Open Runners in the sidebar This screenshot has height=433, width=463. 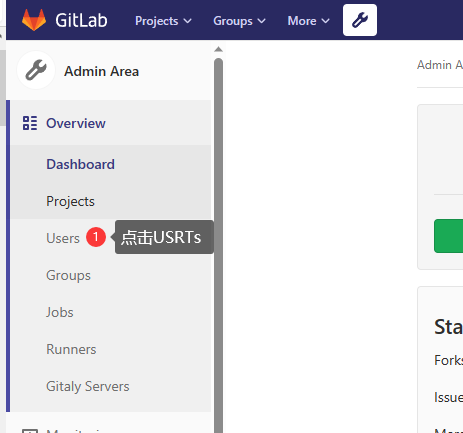(x=71, y=349)
